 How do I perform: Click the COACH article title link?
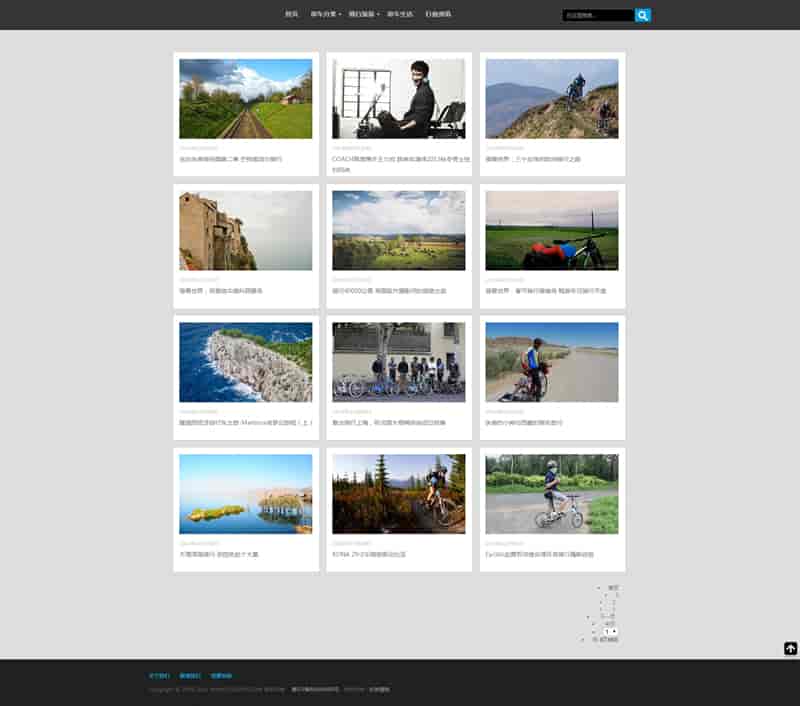[398, 158]
